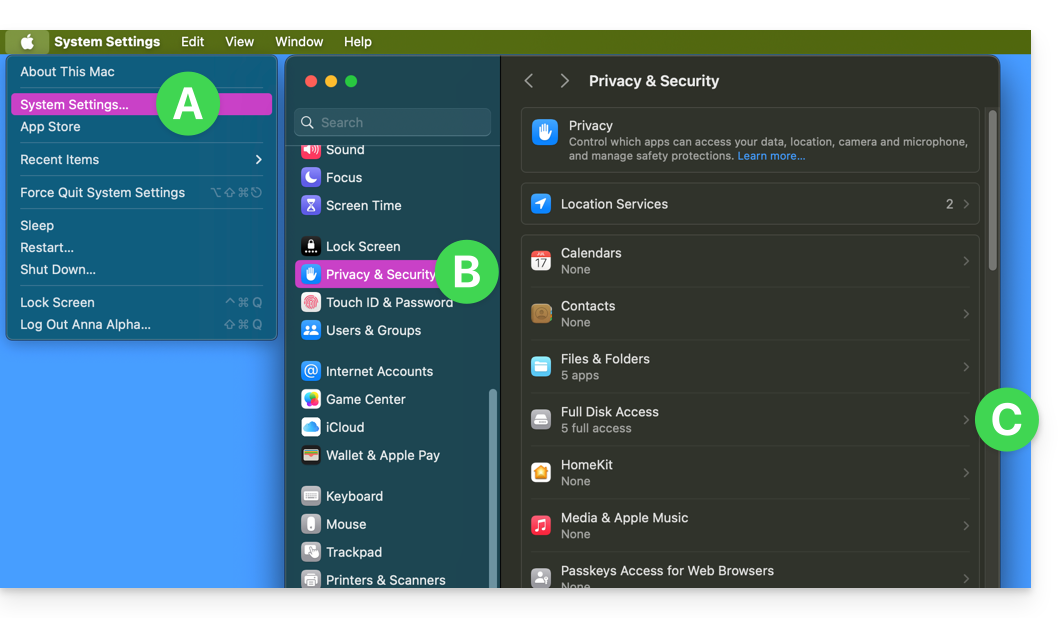Open the Edit menu
1061x618 pixels.
click(192, 42)
